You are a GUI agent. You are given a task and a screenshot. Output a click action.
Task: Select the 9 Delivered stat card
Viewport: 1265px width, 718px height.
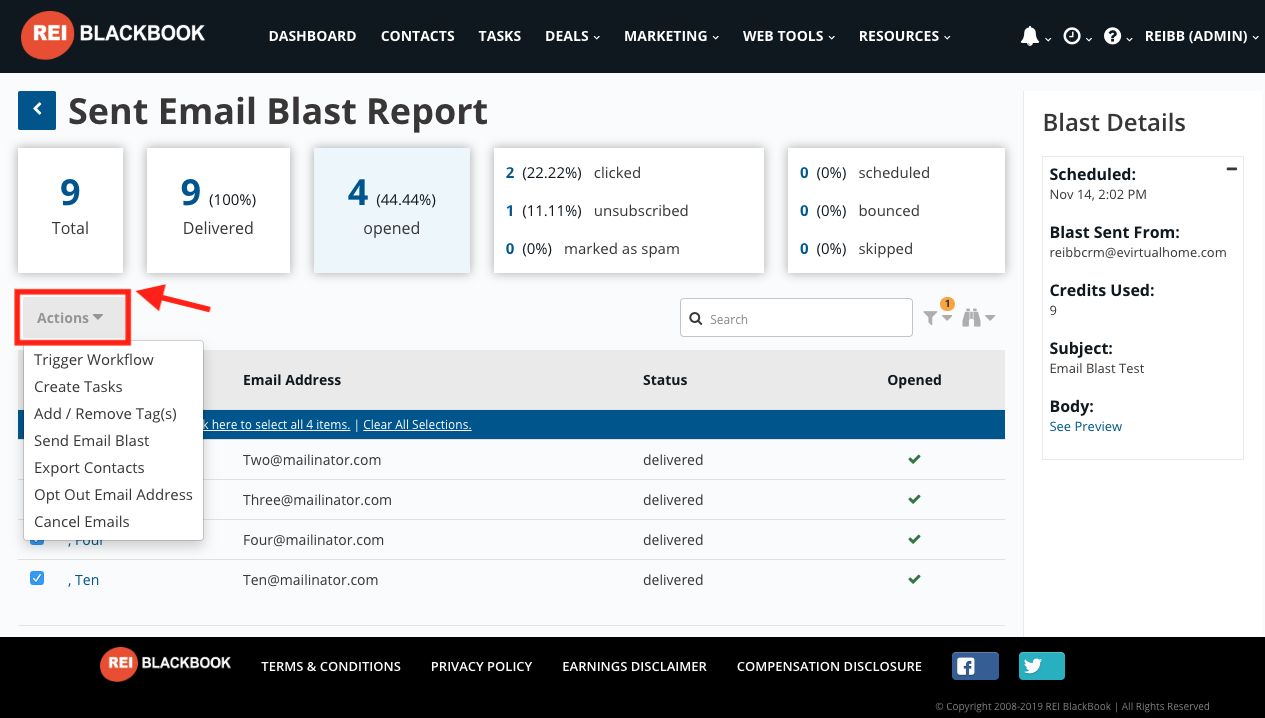(218, 210)
